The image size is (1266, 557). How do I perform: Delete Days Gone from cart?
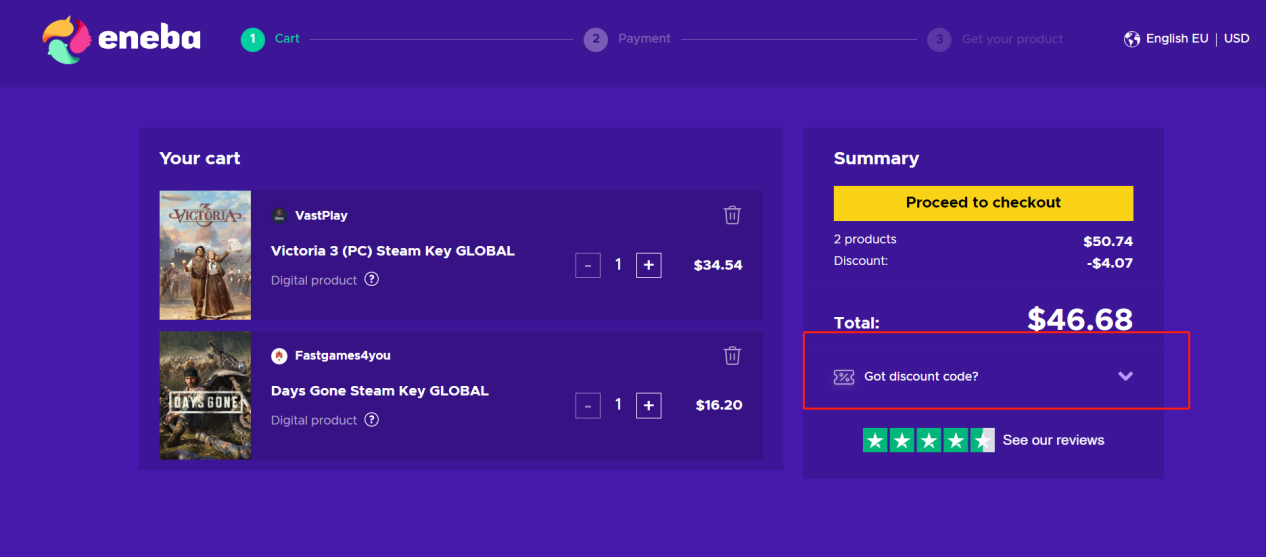732,355
